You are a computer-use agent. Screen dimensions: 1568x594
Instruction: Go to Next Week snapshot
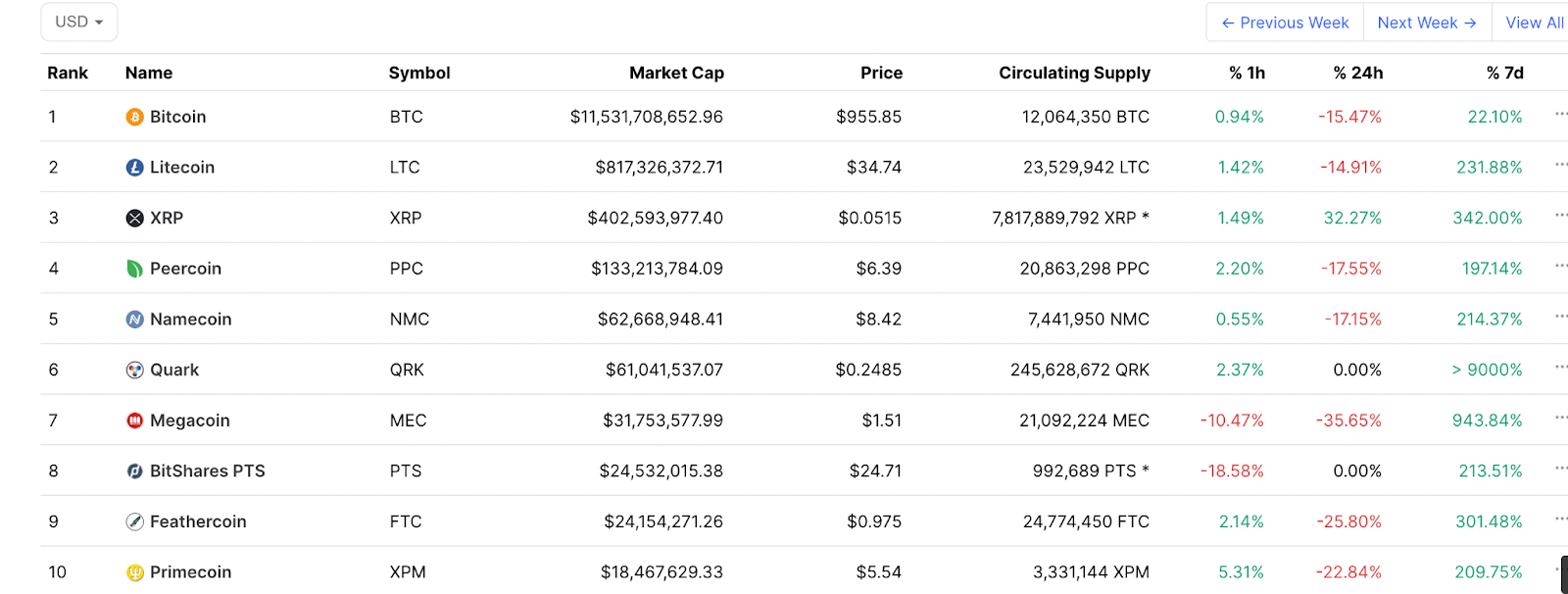click(x=1427, y=23)
